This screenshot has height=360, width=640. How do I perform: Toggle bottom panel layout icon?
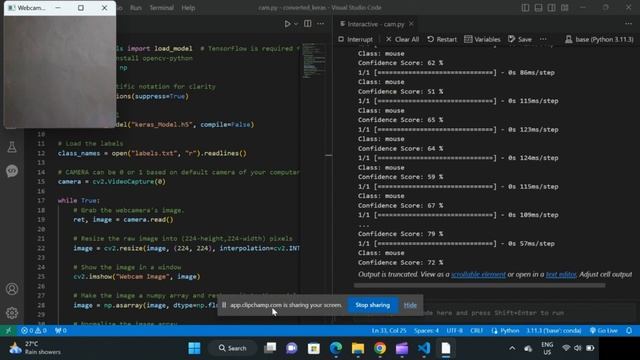tap(538, 8)
